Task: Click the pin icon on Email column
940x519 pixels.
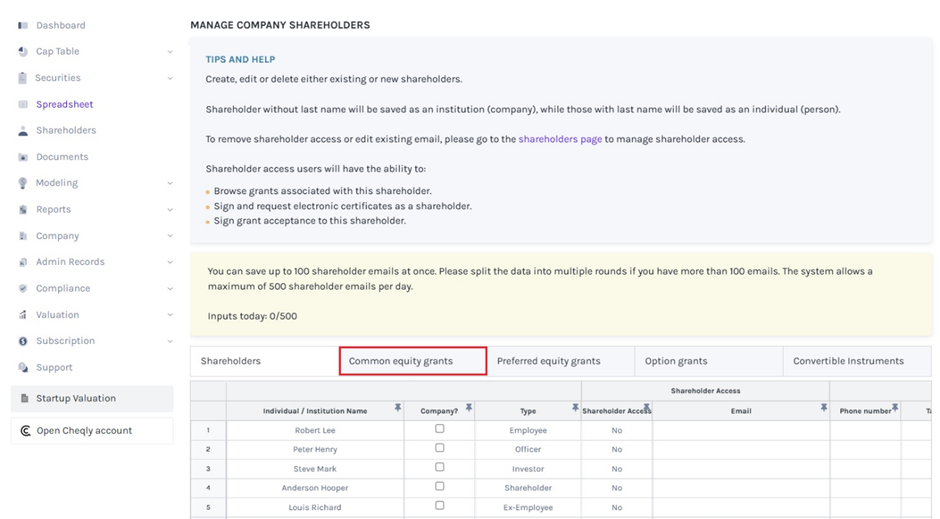Action: point(824,408)
